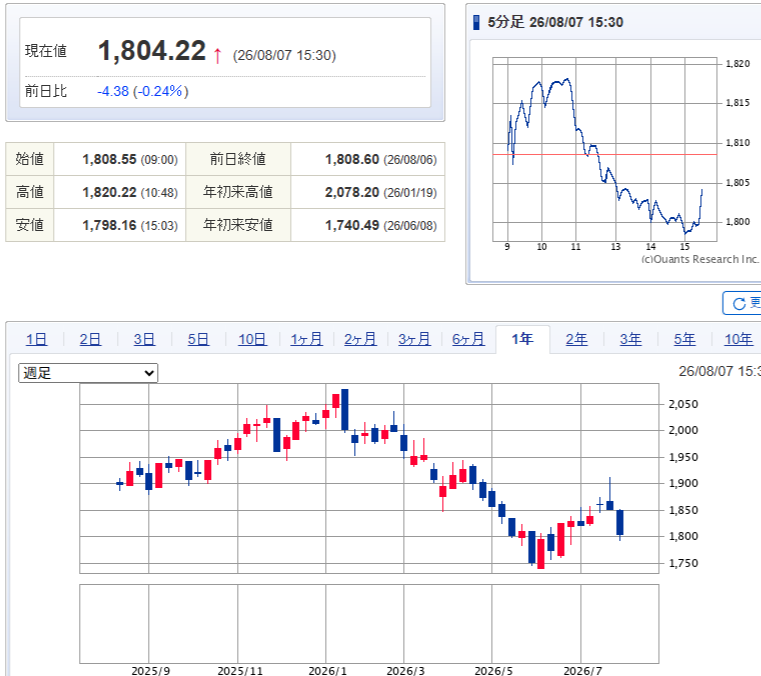This screenshot has width=761, height=676.
Task: Click the opening price 1,808.55
Action: coord(109,159)
